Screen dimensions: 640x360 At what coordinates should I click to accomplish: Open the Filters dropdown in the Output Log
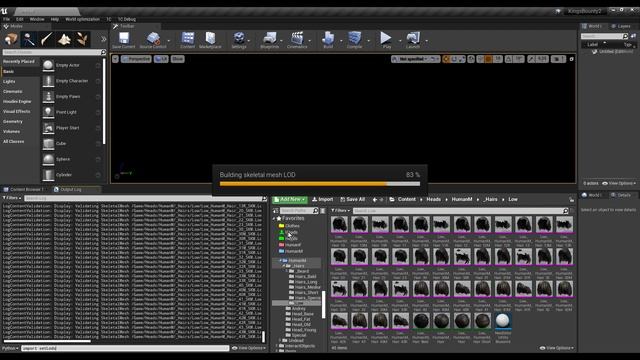[x=12, y=198]
